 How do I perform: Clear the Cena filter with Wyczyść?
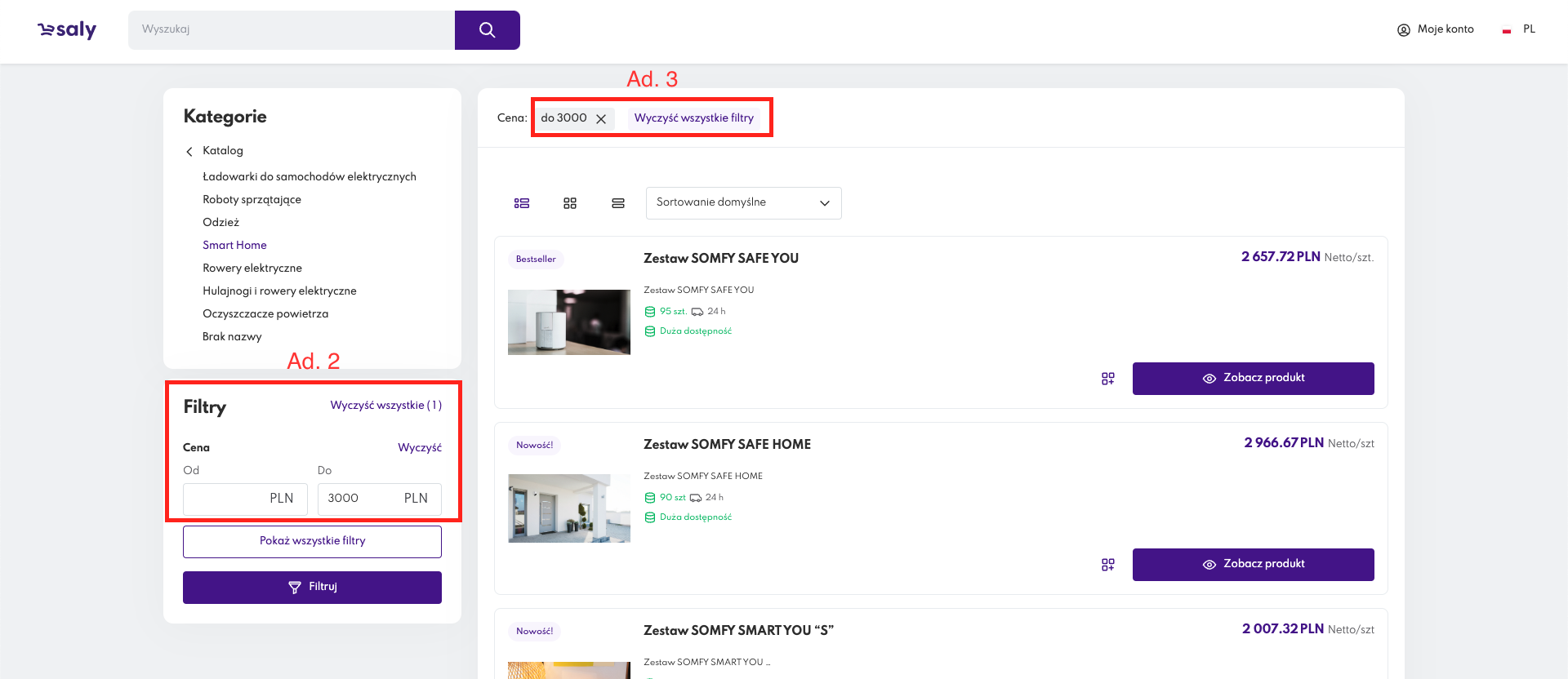[419, 448]
